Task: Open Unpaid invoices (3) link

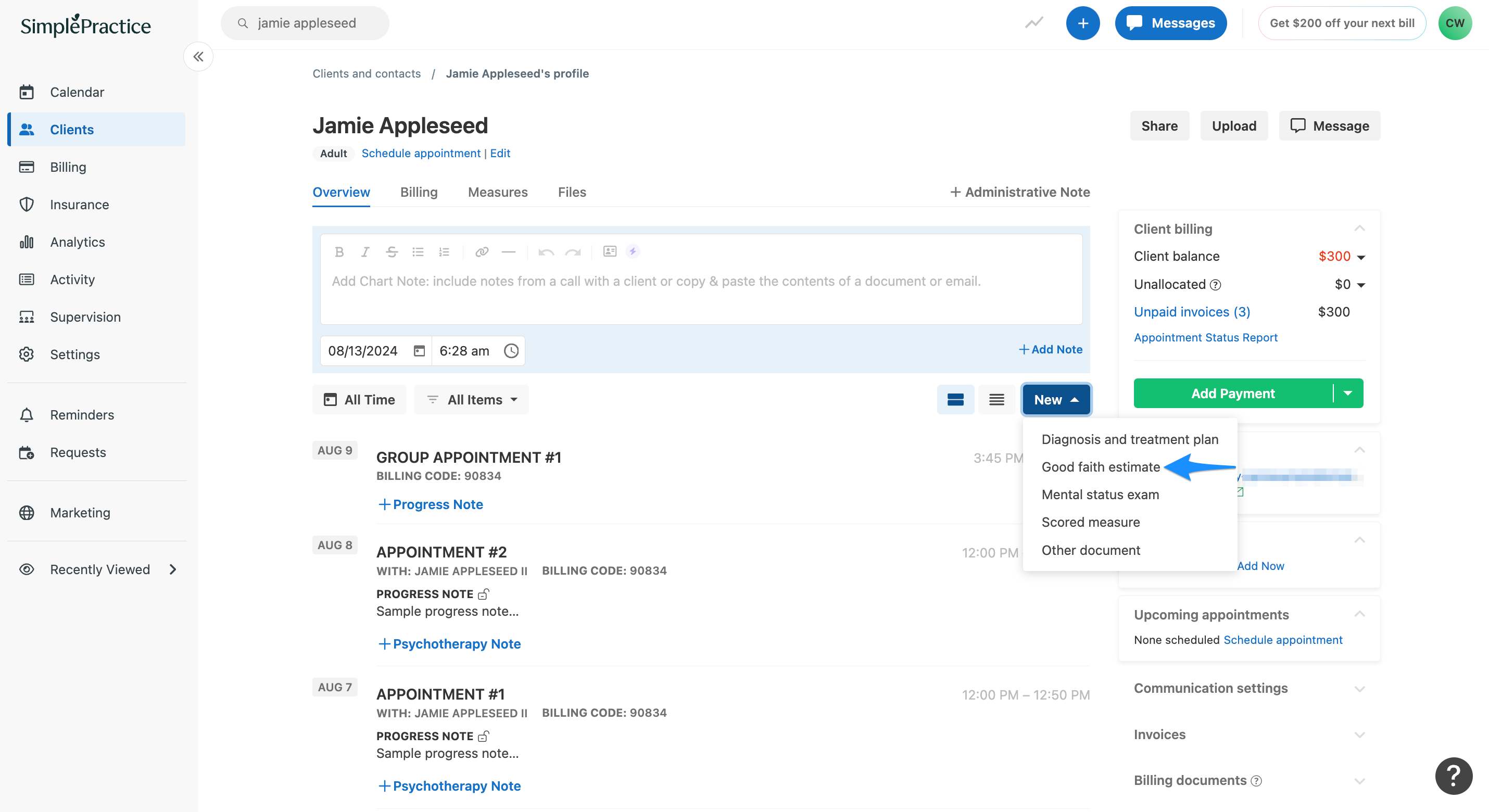Action: click(1192, 312)
